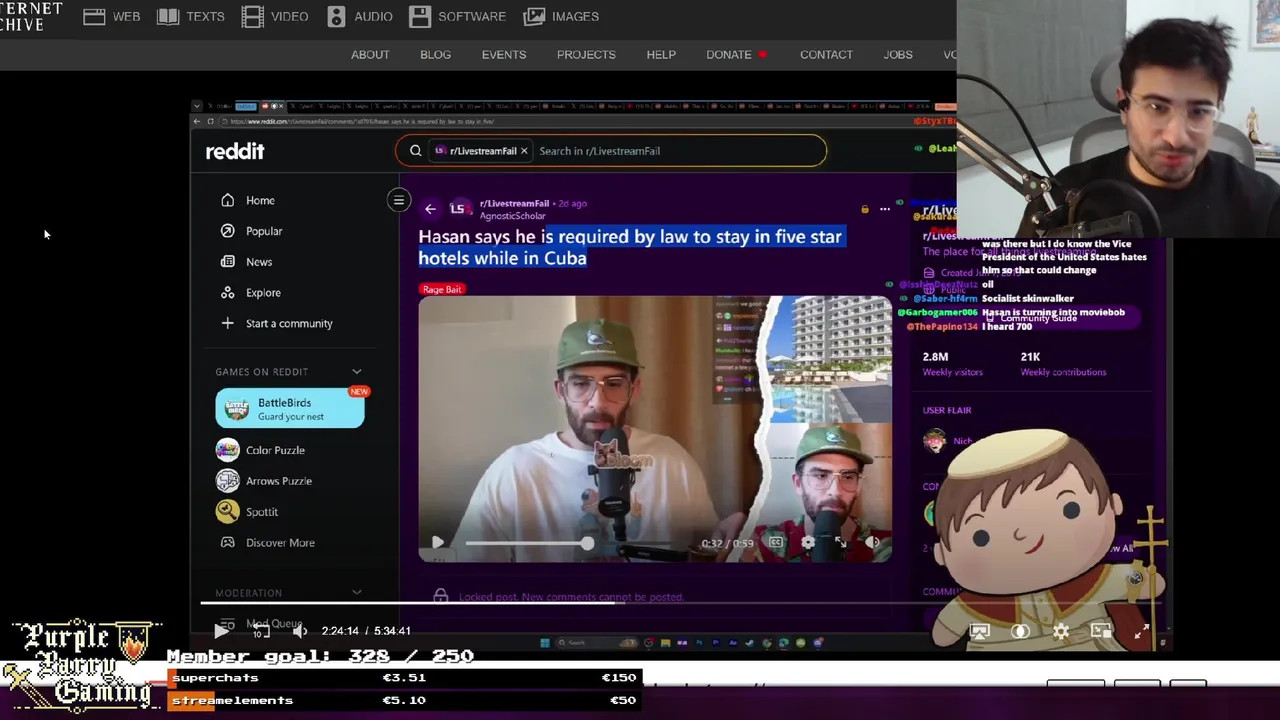Remove the r/LivestreamFail search filter
The height and width of the screenshot is (720, 1280).
tap(524, 151)
